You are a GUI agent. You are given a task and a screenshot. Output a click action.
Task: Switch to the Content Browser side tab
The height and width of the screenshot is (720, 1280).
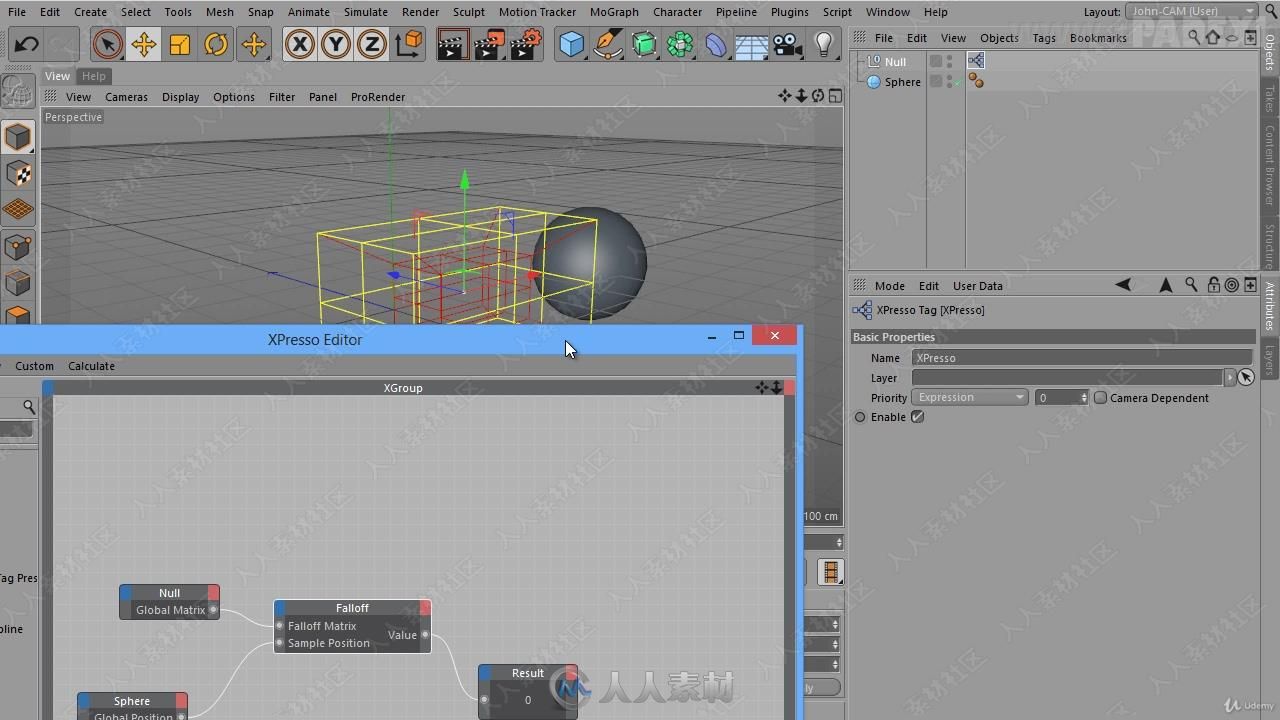pyautogui.click(x=1270, y=165)
